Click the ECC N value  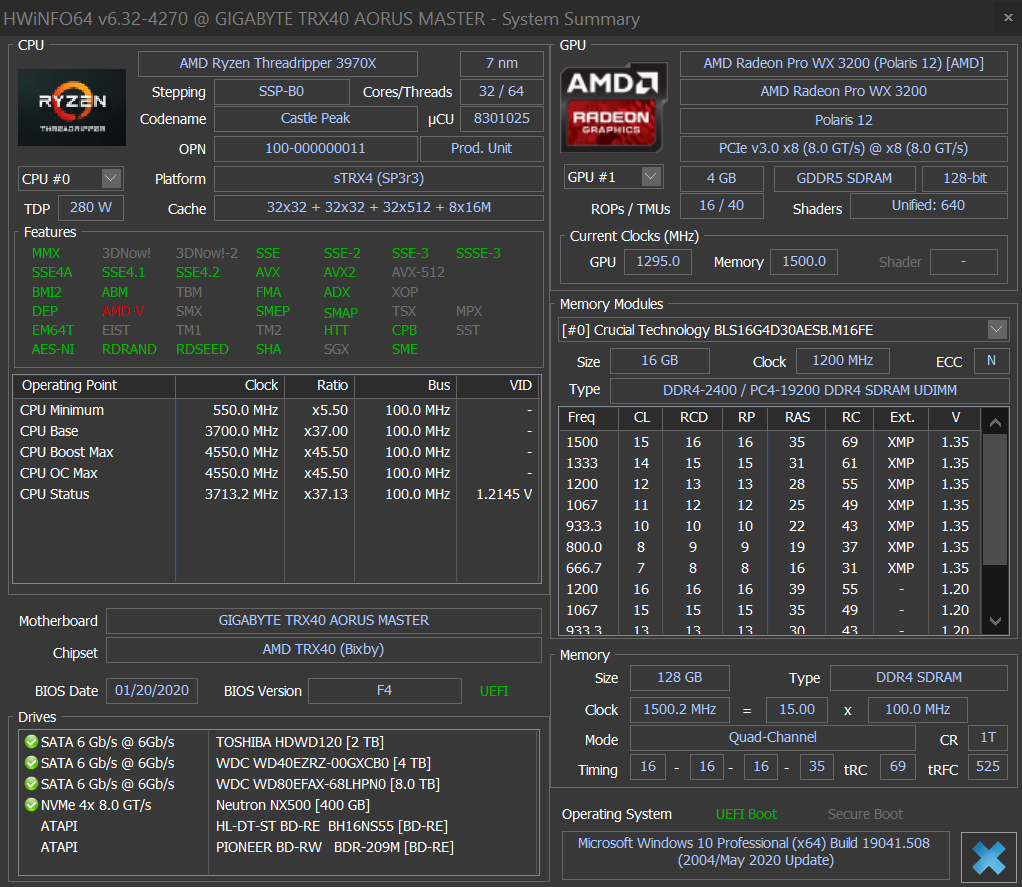pyautogui.click(x=991, y=361)
